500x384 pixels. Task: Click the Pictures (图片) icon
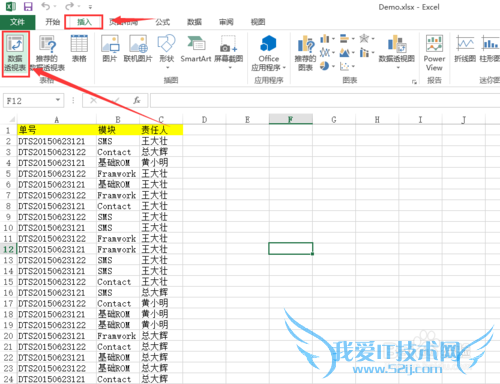(x=110, y=49)
